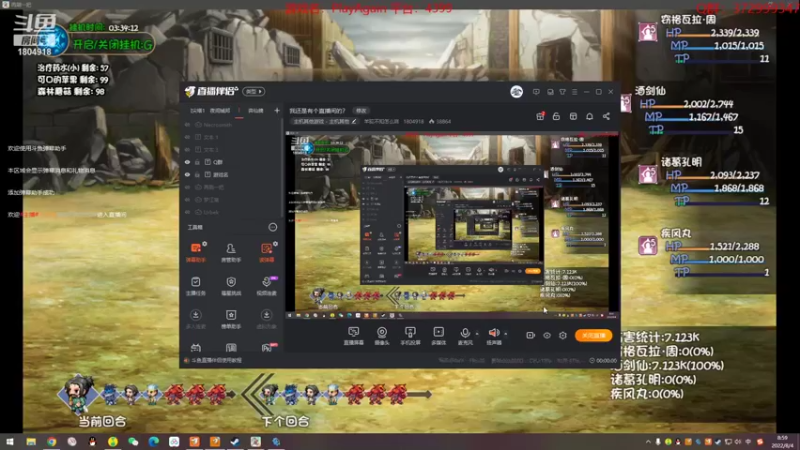Toggle visibility of the Q群 source
The width and height of the screenshot is (800, 450).
[x=187, y=162]
